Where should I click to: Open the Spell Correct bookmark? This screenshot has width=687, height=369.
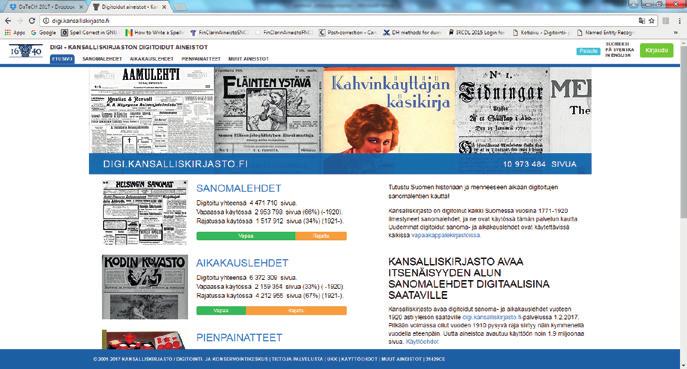[x=89, y=32]
